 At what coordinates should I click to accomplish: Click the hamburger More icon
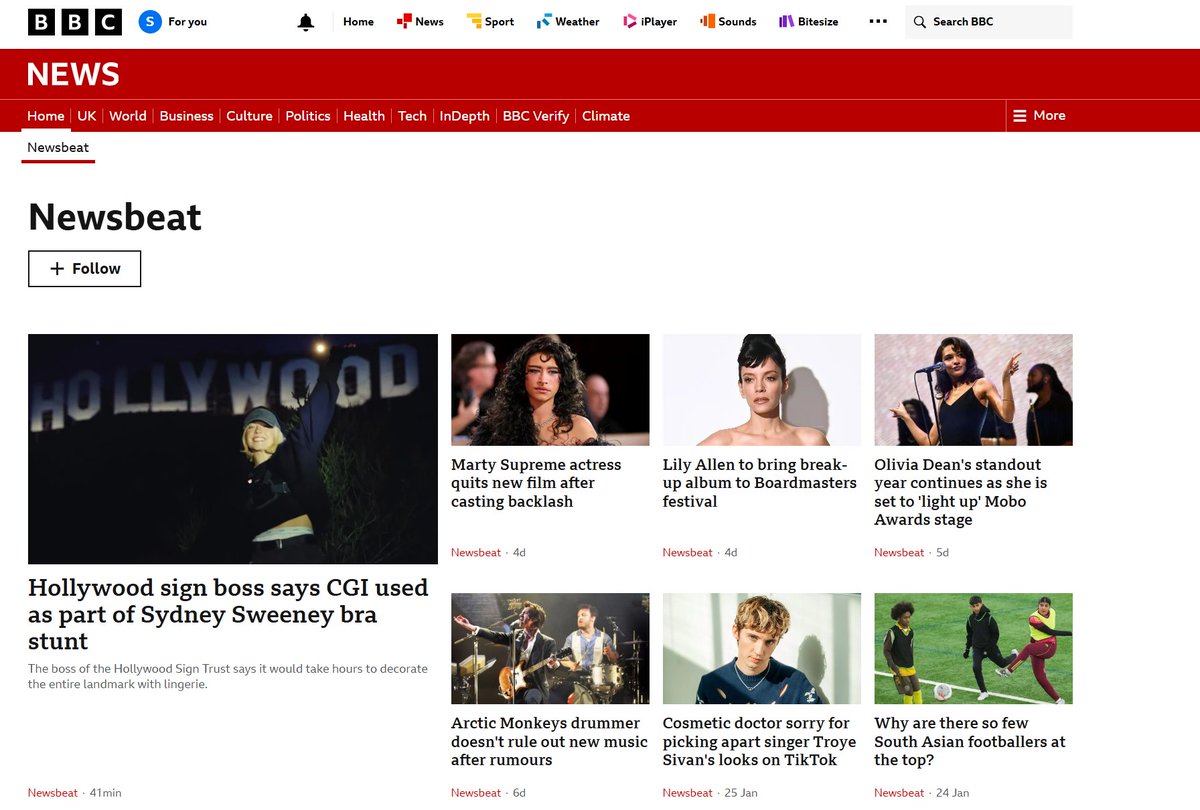(1020, 116)
